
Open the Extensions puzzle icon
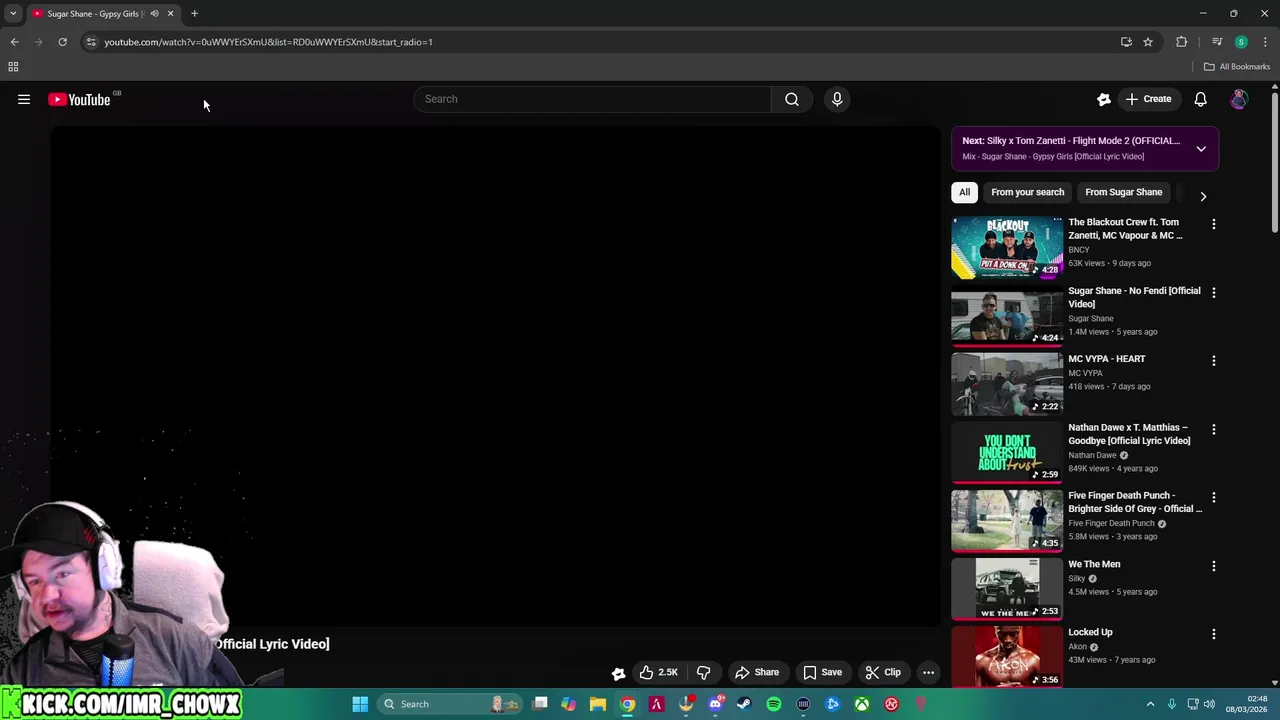coord(1182,42)
